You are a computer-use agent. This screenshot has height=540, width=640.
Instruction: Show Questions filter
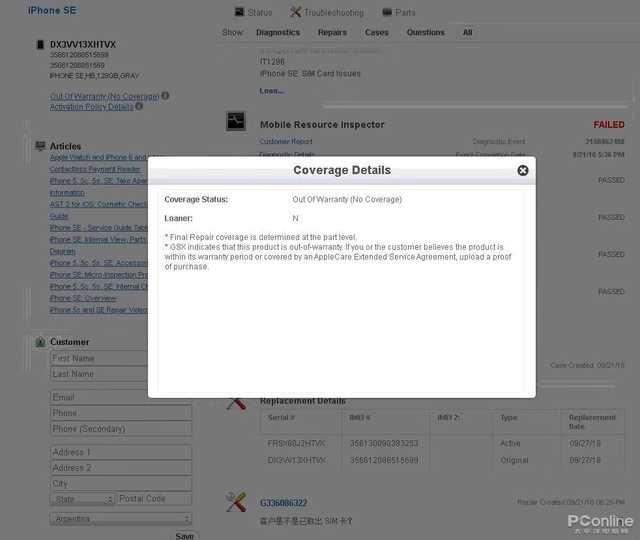pyautogui.click(x=425, y=33)
